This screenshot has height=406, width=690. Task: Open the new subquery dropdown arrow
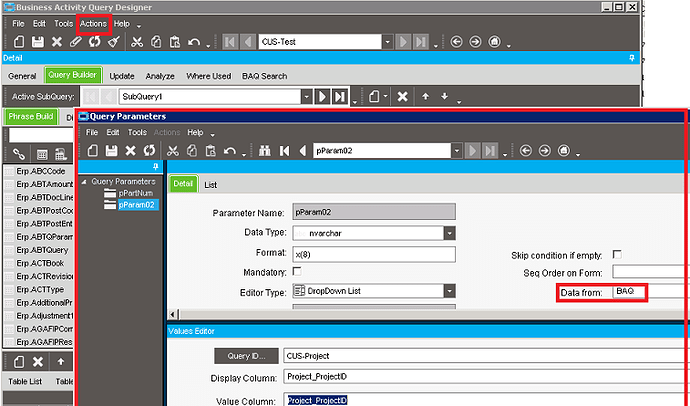coord(385,96)
